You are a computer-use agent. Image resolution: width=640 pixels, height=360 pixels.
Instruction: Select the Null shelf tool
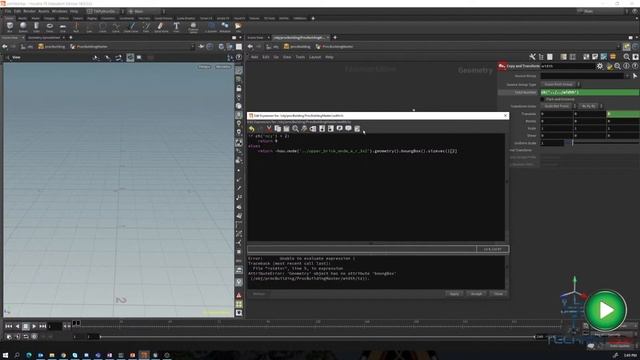(76, 27)
